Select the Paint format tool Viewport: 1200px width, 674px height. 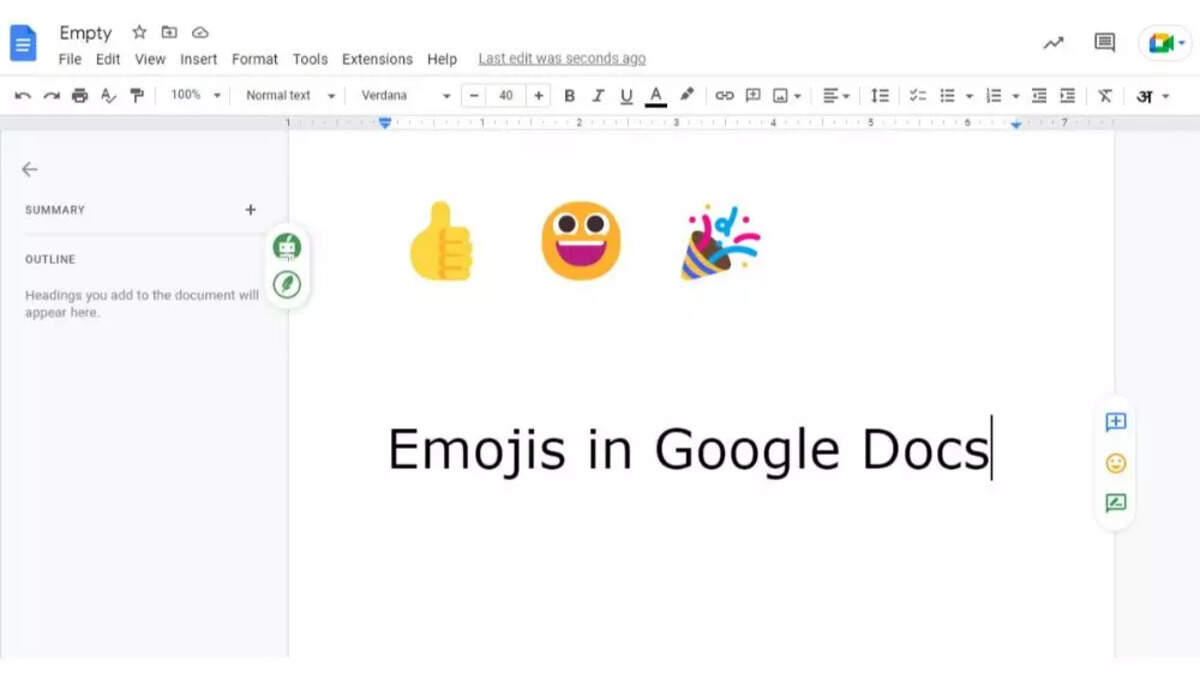pyautogui.click(x=137, y=96)
